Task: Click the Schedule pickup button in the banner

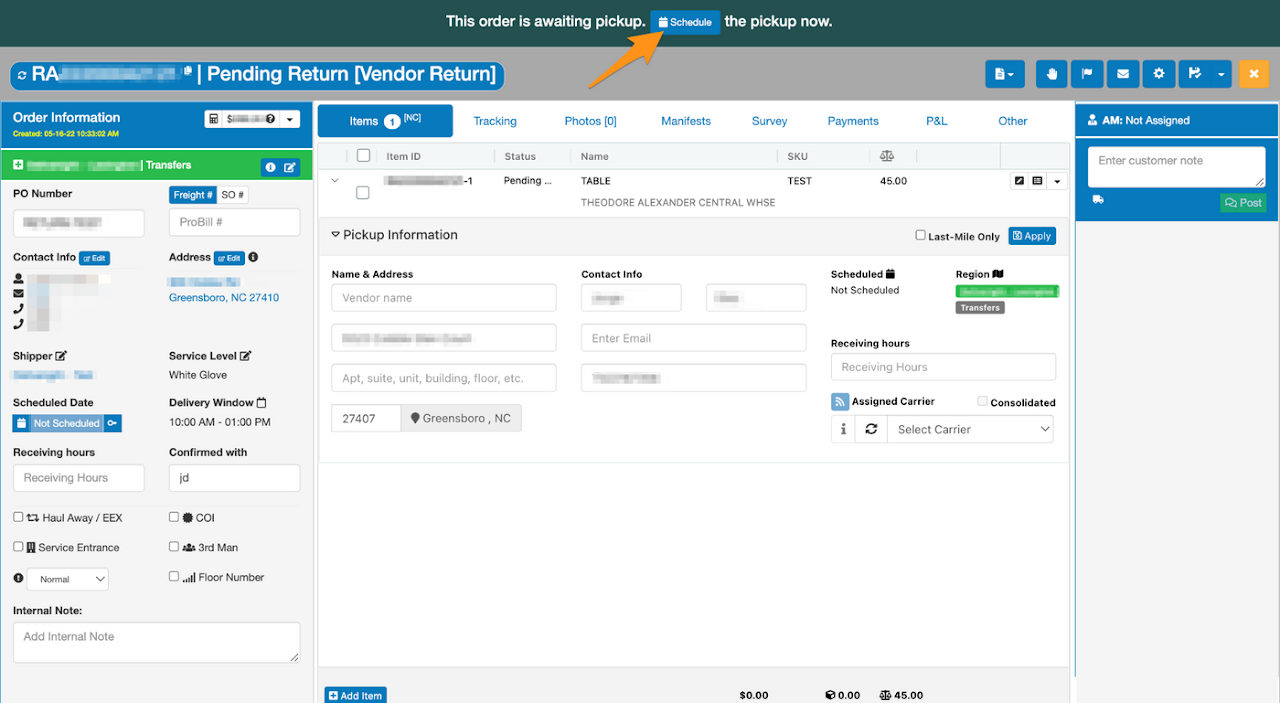Action: click(685, 22)
